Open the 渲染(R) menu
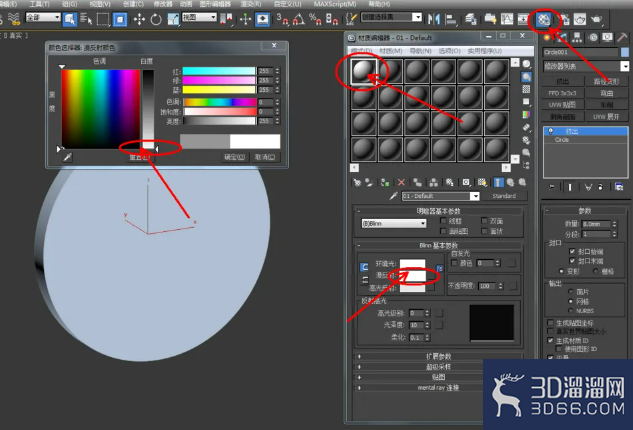The image size is (633, 430). coord(251,4)
